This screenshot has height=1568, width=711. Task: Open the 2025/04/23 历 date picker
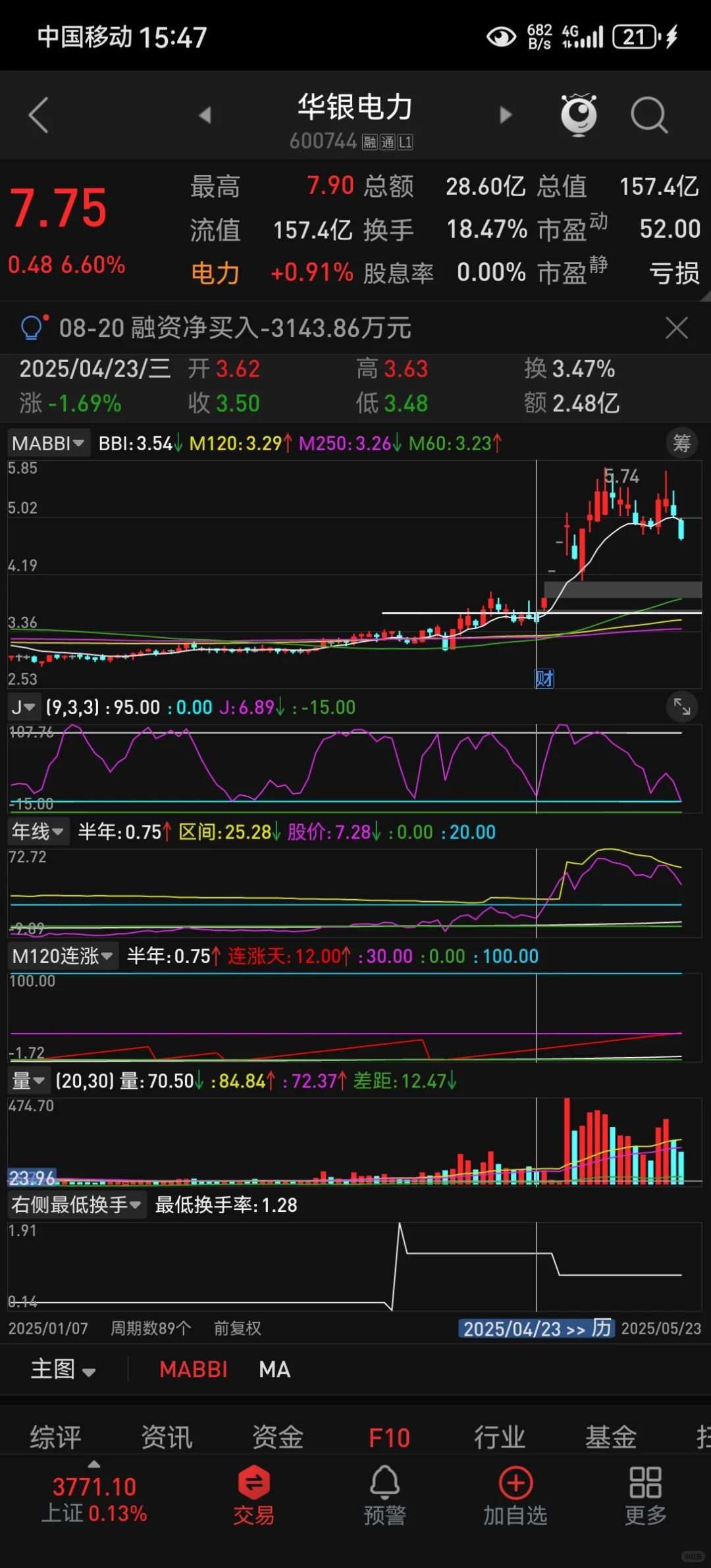click(x=537, y=1328)
